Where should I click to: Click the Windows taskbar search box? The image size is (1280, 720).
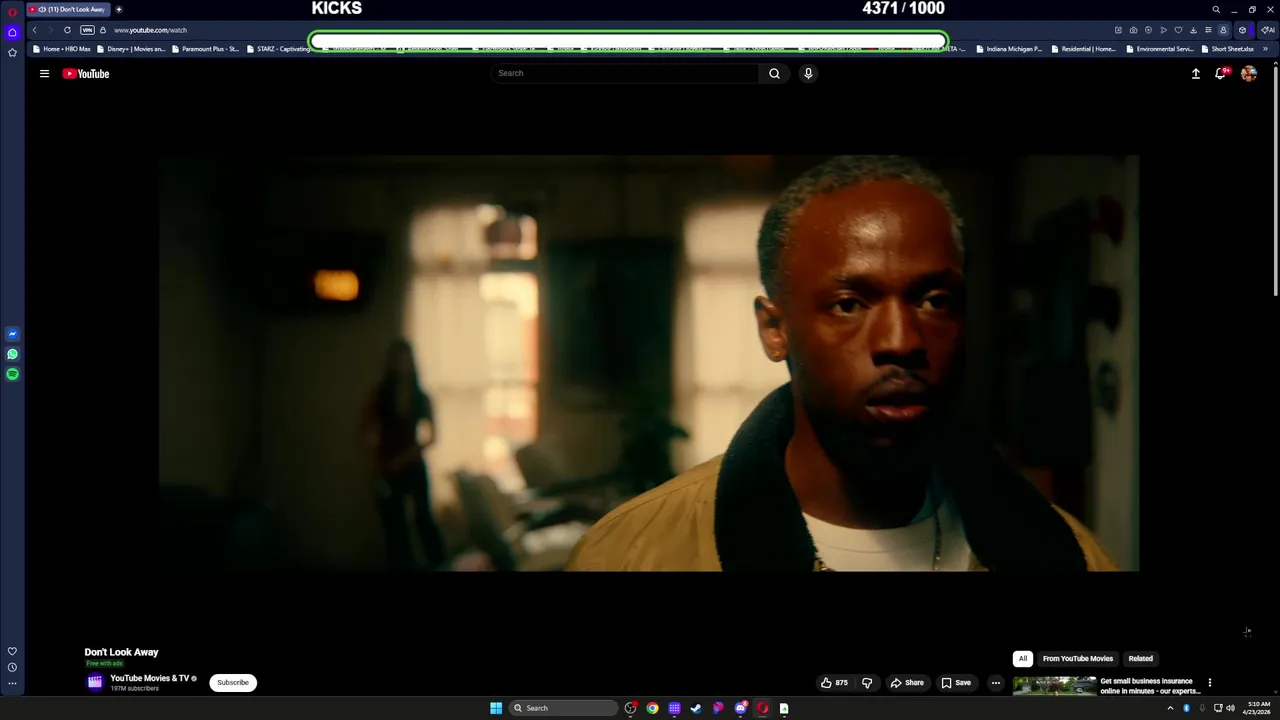click(563, 708)
